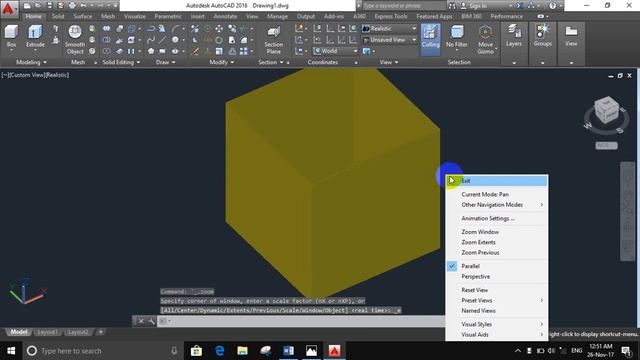Expand Visual Styles submenu
The height and width of the screenshot is (360, 640).
[x=496, y=324]
